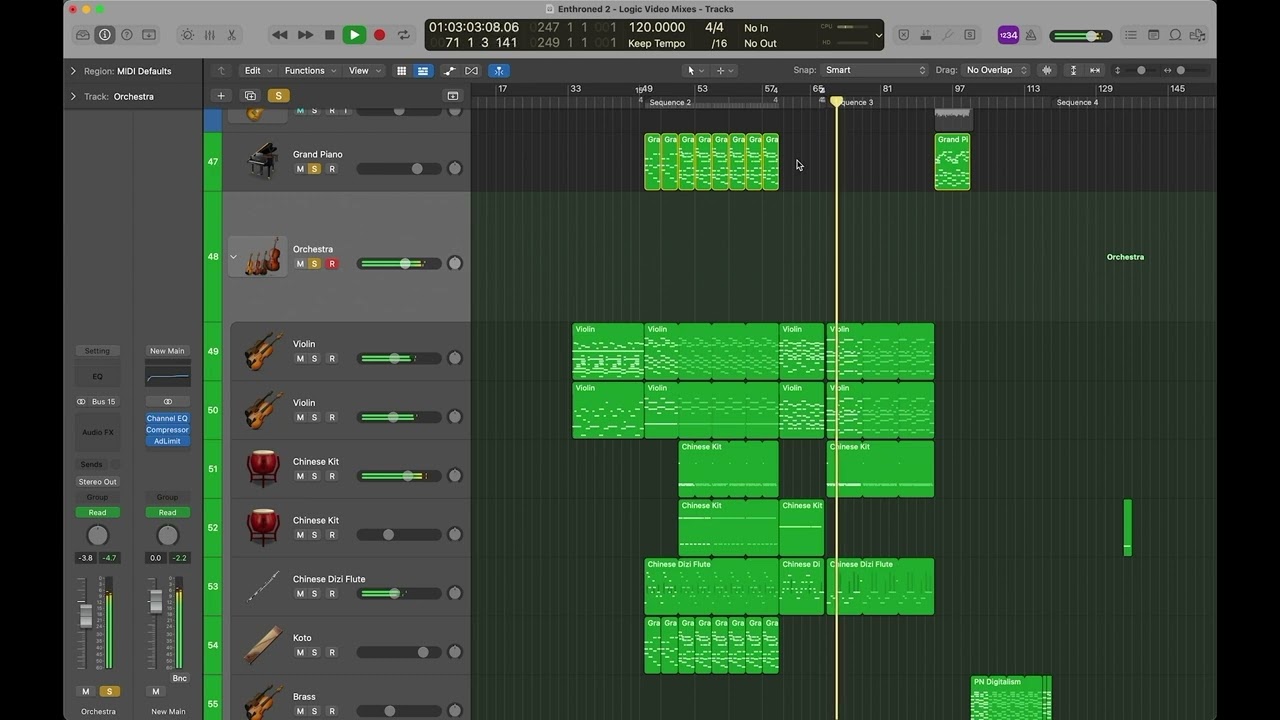Click the Stereo Out output slot
This screenshot has height=720, width=1280.
tap(97, 482)
